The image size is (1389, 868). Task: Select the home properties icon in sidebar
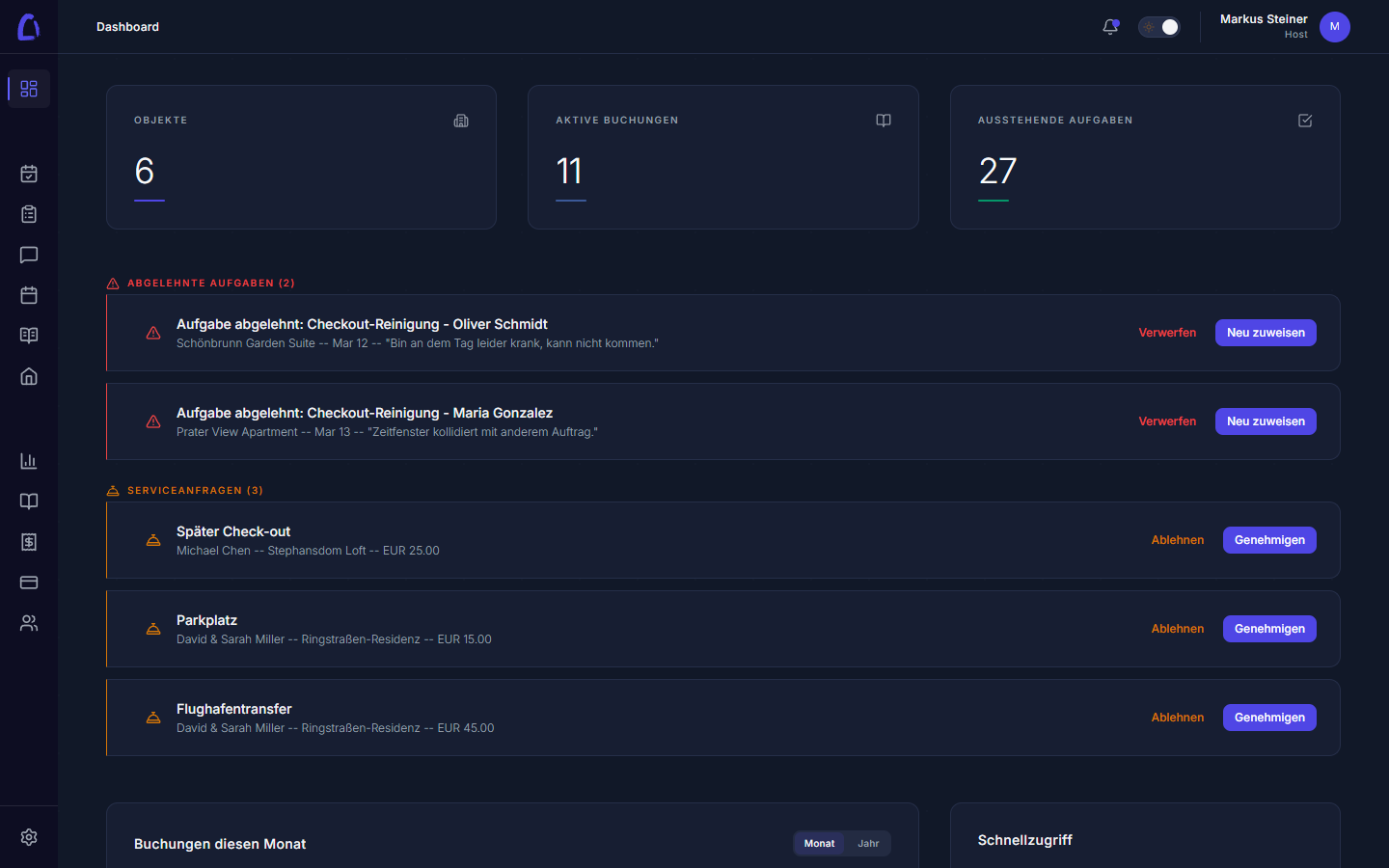tap(28, 376)
